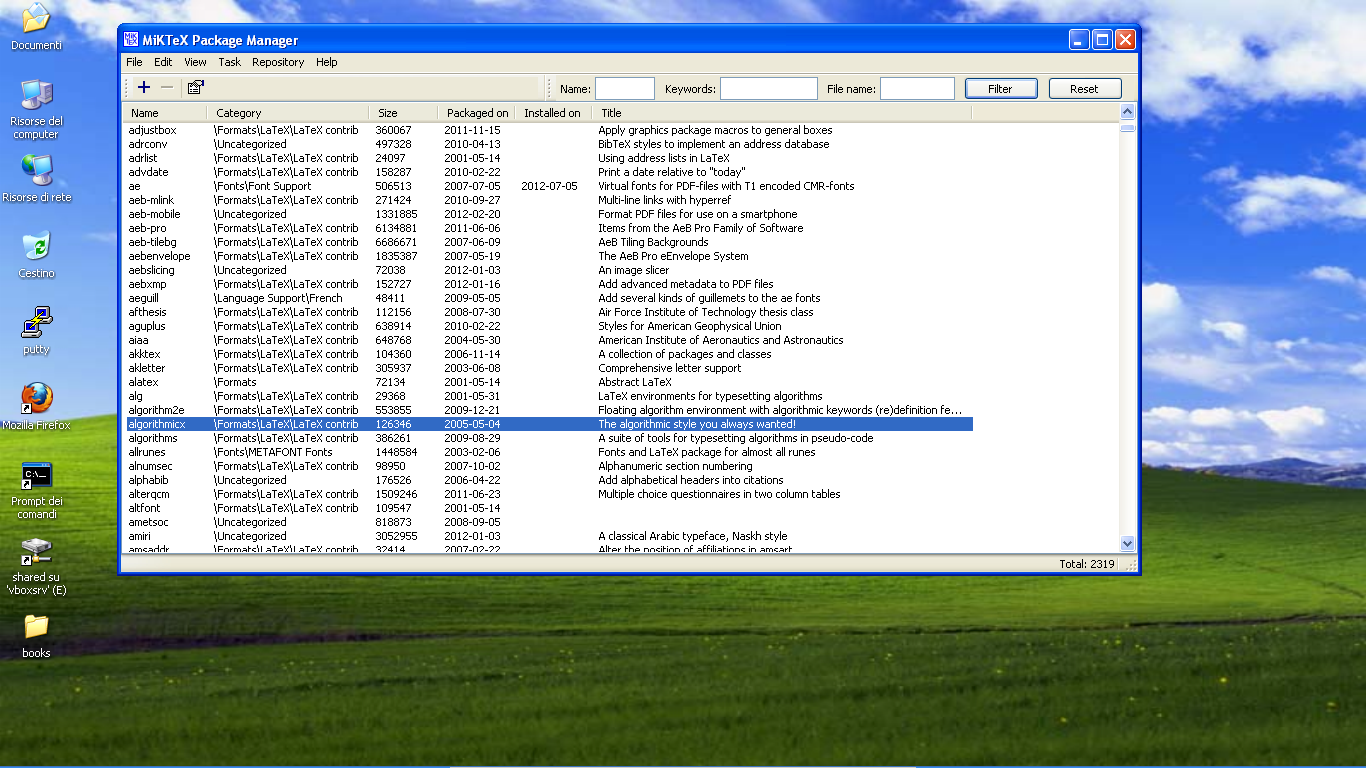Image resolution: width=1366 pixels, height=768 pixels.
Task: Select the aguplus package row
Action: tap(548, 326)
